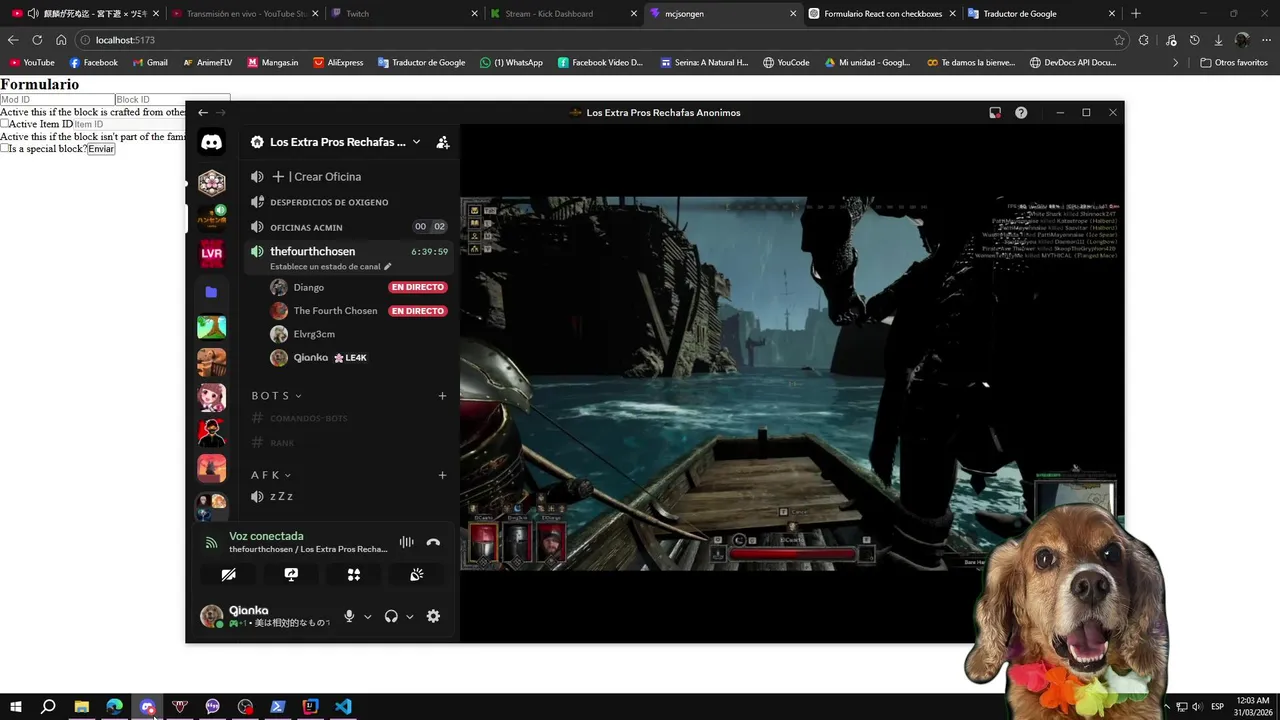The width and height of the screenshot is (1280, 720).
Task: Open activities launcher icon
Action: (354, 574)
